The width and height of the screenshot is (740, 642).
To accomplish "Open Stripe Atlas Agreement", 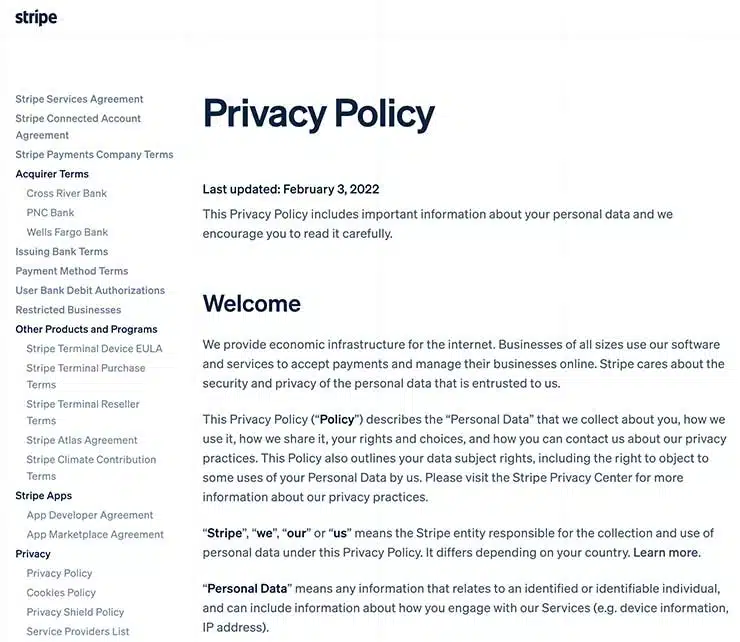I will click(82, 440).
